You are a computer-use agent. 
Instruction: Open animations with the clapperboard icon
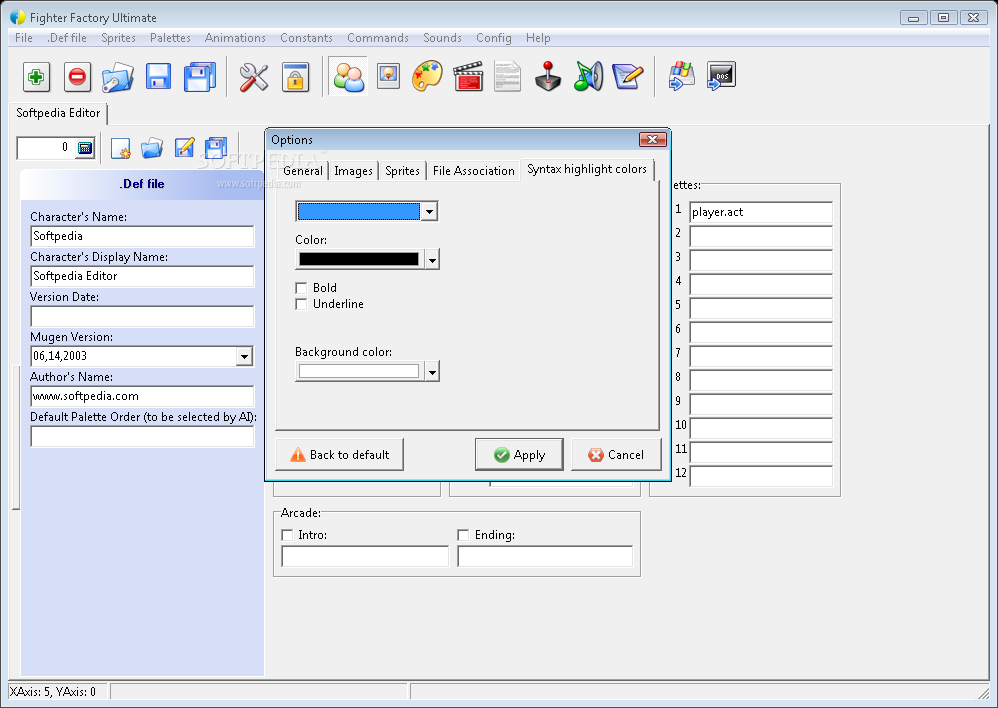point(468,77)
